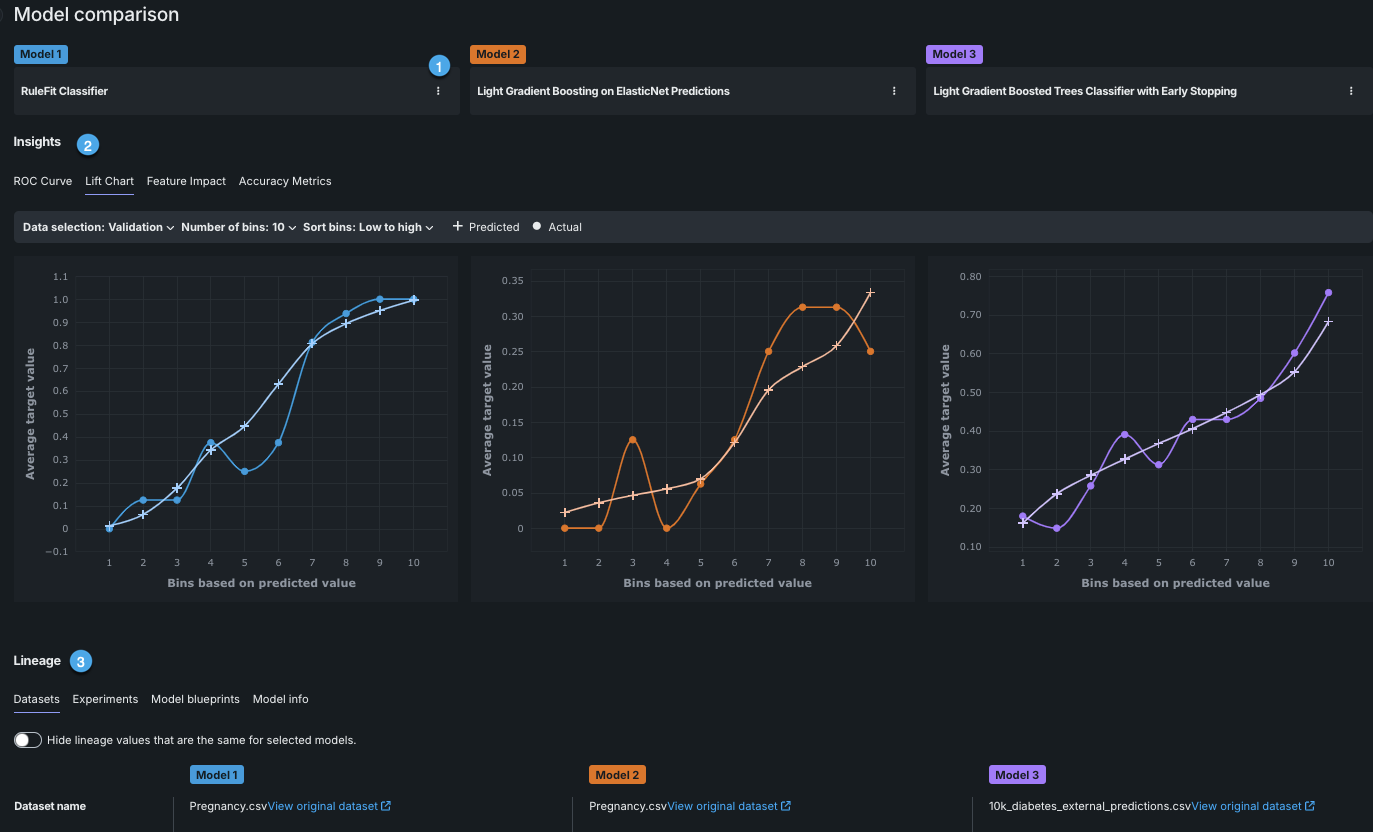View original dataset for 10k_diabetes_external_predictions.csv
Screen dimensions: 1373x832
1246,806
